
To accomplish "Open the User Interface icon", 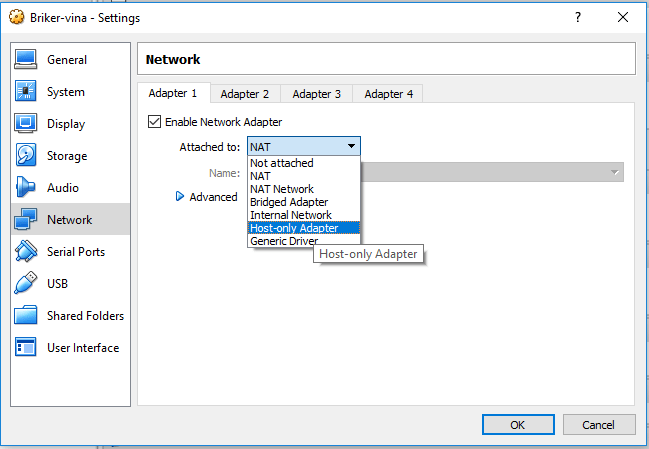I will click(27, 348).
